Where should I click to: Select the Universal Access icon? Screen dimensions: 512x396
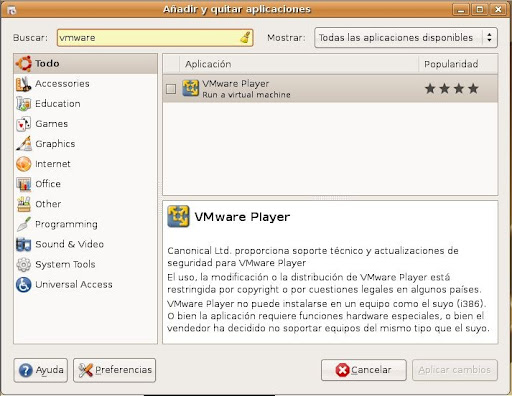coord(23,284)
